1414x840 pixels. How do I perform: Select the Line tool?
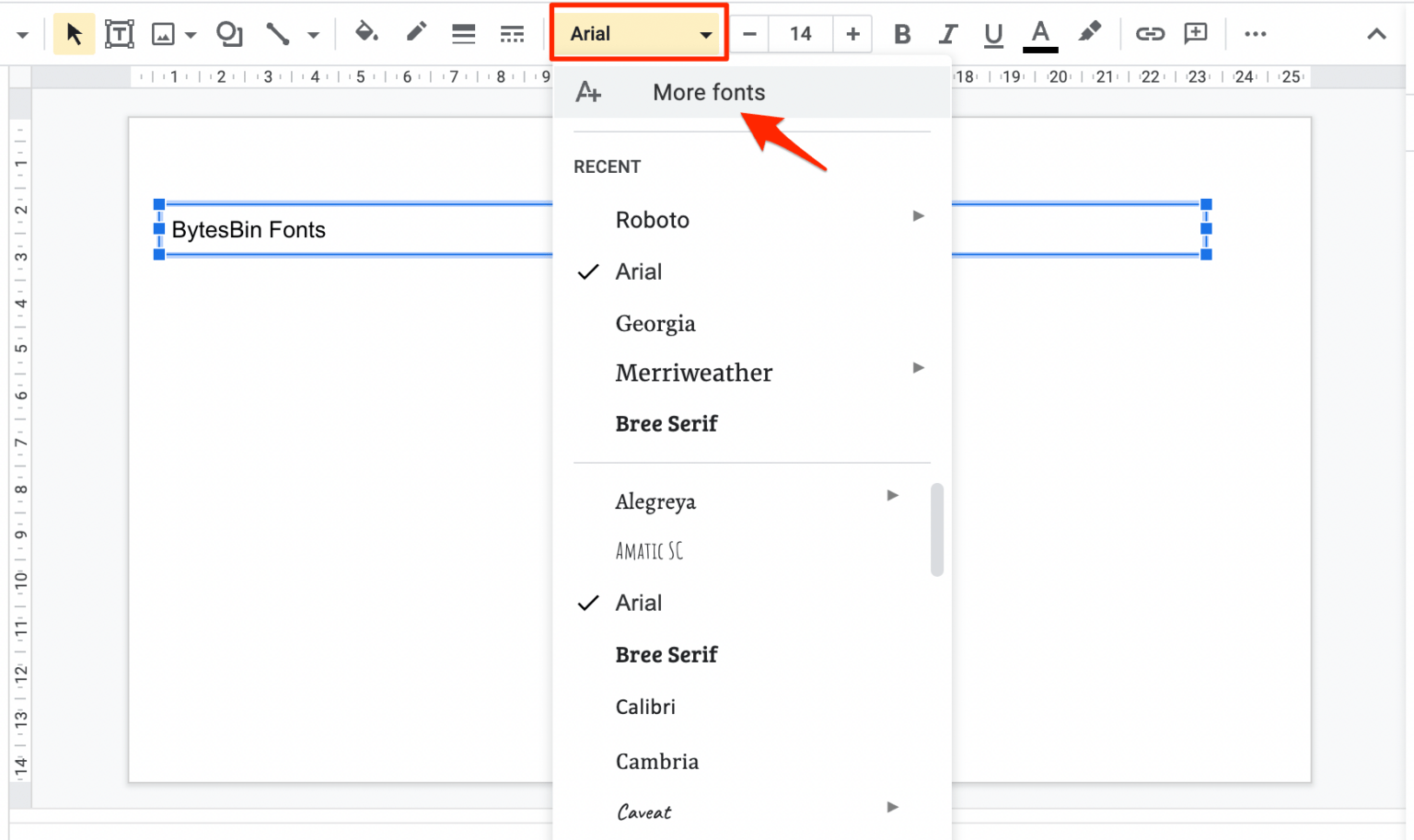click(276, 33)
